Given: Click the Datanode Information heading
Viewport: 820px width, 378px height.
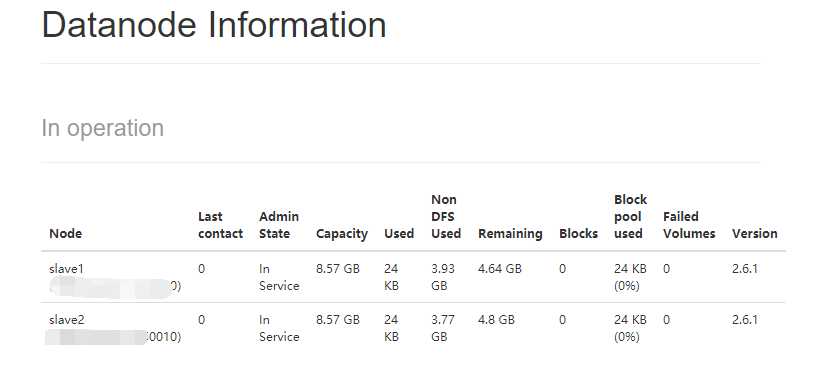Looking at the screenshot, I should click(x=214, y=25).
